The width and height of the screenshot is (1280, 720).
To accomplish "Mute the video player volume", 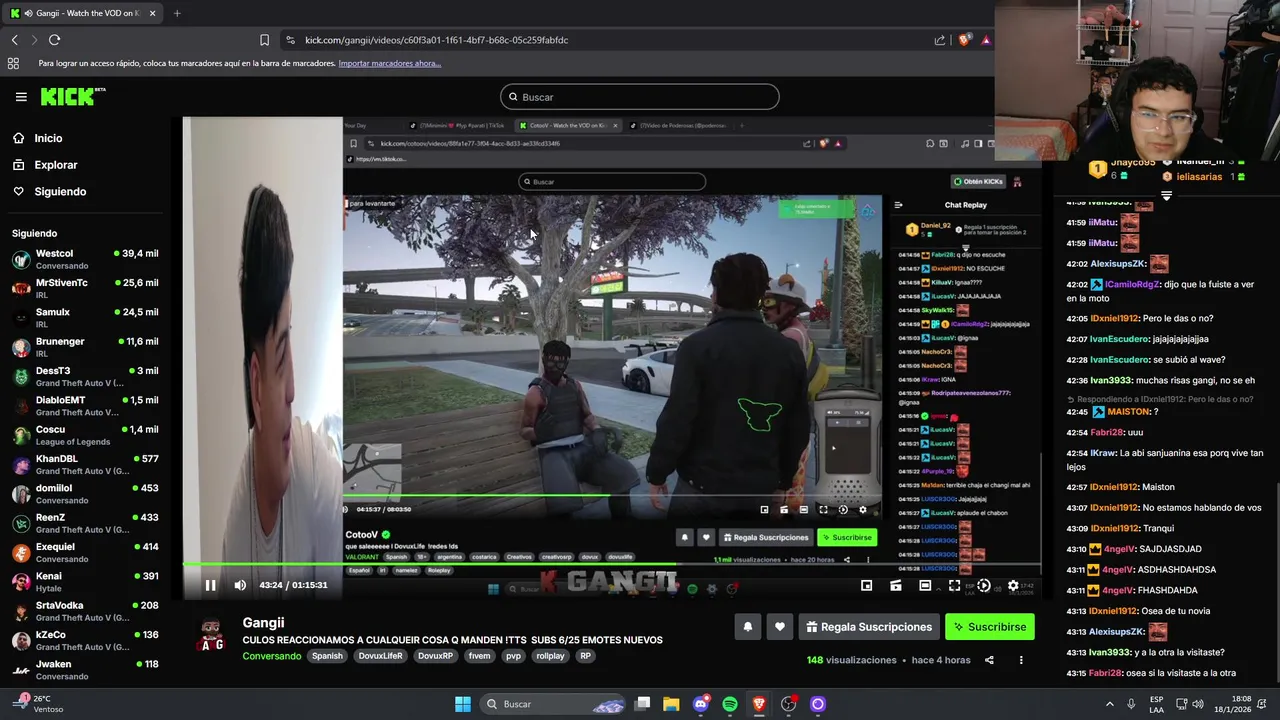I will (240, 585).
